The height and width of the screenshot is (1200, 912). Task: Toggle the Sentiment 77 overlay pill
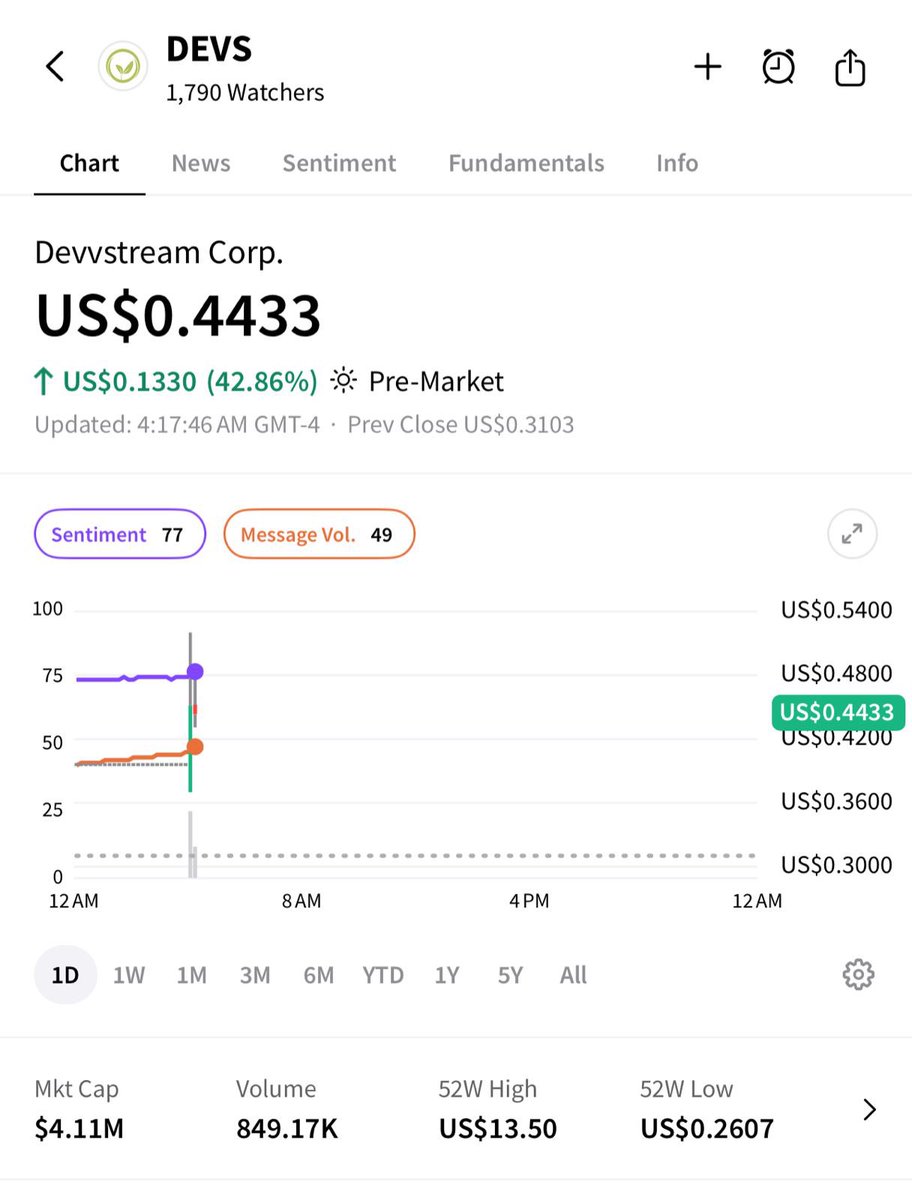coord(120,534)
